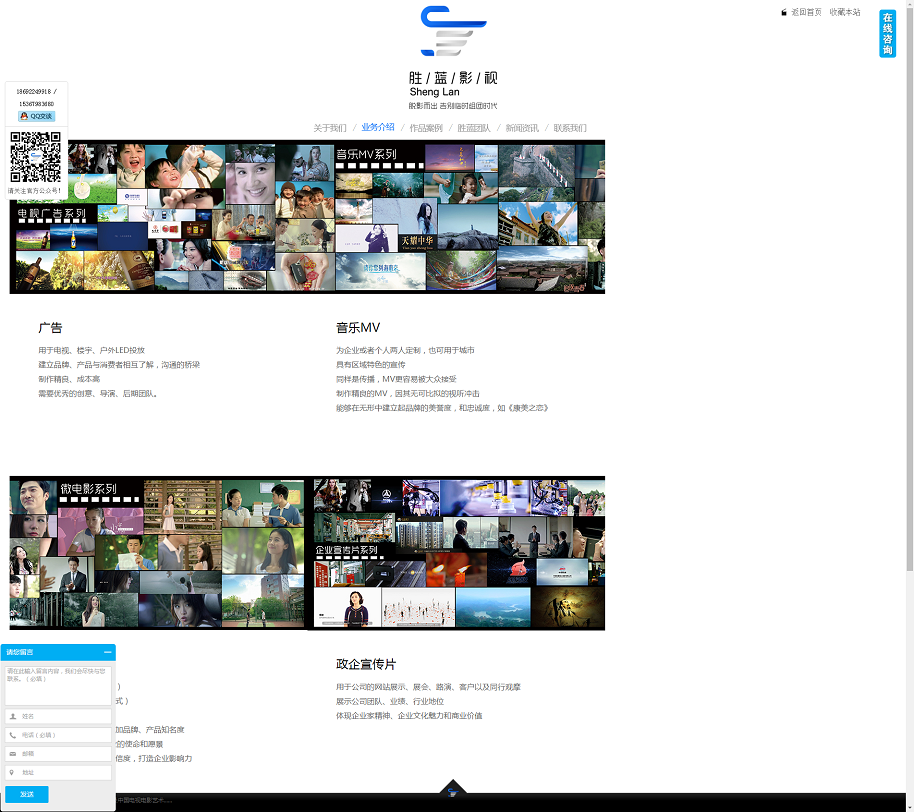Viewport: 914px width, 812px height.
Task: Click the 政企宣传片 section heading
Action: coord(366,664)
